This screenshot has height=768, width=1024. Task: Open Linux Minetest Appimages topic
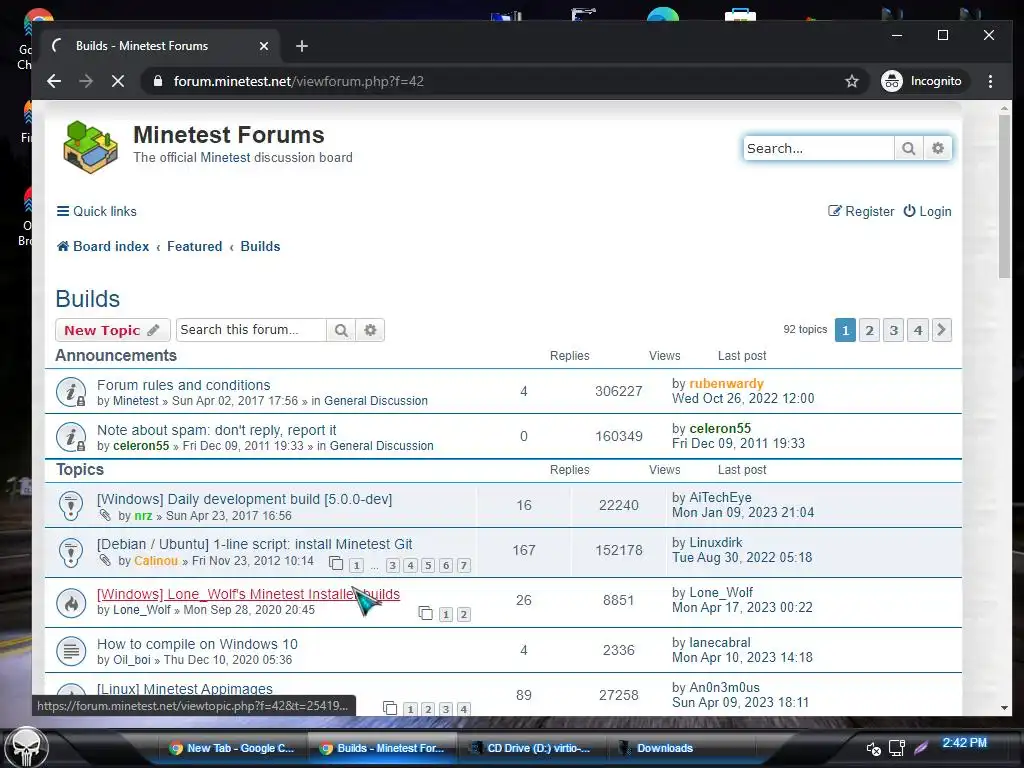pyautogui.click(x=185, y=689)
